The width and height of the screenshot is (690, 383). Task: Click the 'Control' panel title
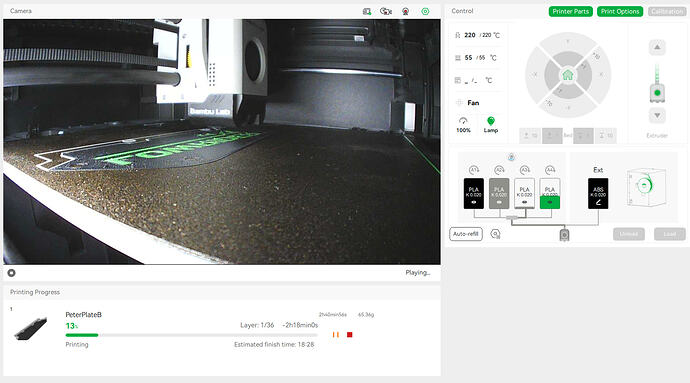tap(462, 11)
